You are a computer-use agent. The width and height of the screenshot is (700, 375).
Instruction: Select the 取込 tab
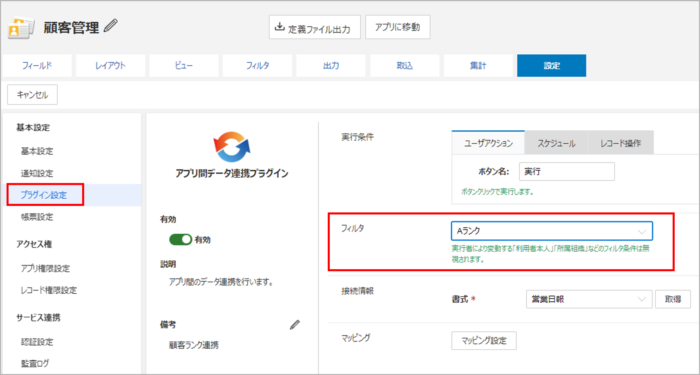404,66
